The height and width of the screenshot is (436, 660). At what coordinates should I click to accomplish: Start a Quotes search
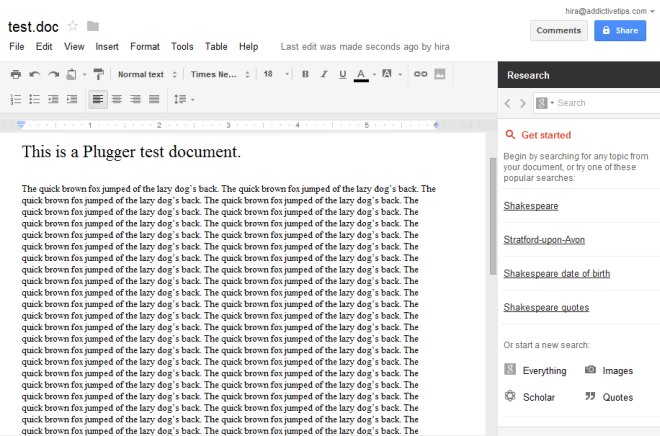(609, 397)
